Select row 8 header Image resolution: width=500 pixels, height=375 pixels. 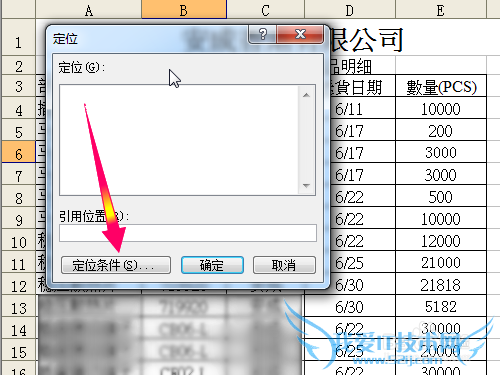point(19,196)
